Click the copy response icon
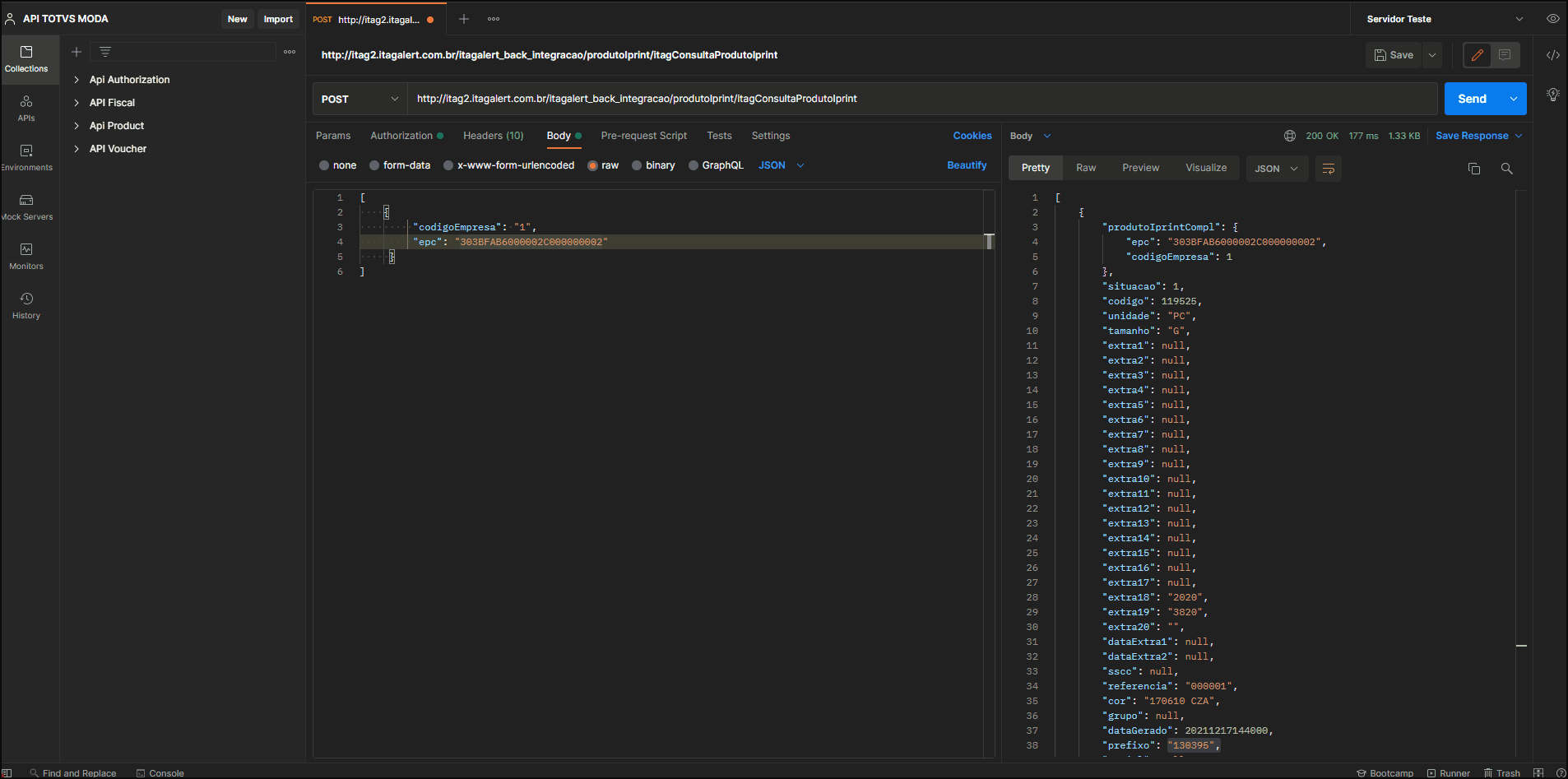The image size is (1568, 779). coord(1473,169)
